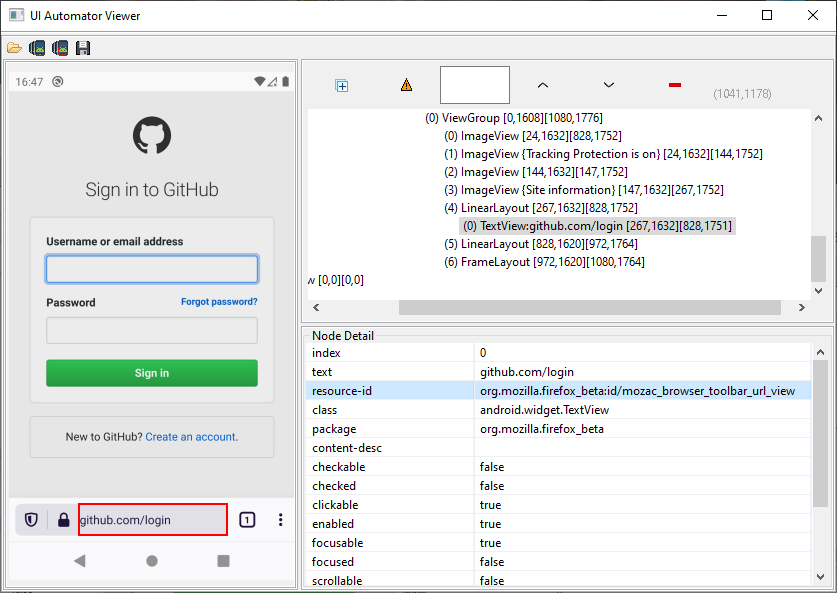
Task: Click the Sign in to GitHub heading
Action: [152, 189]
